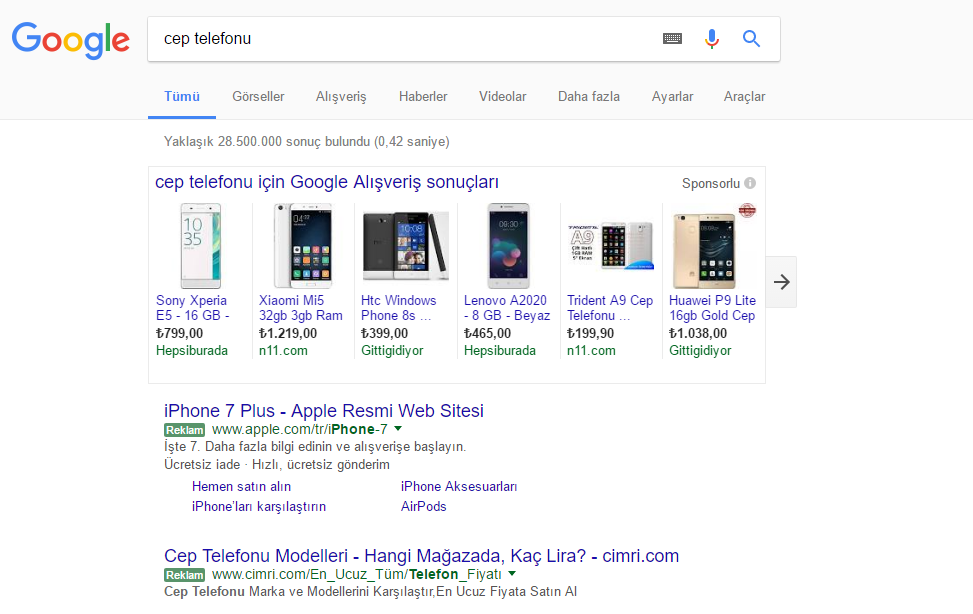Open Trident A9 Cep Telefonu link

pos(610,308)
